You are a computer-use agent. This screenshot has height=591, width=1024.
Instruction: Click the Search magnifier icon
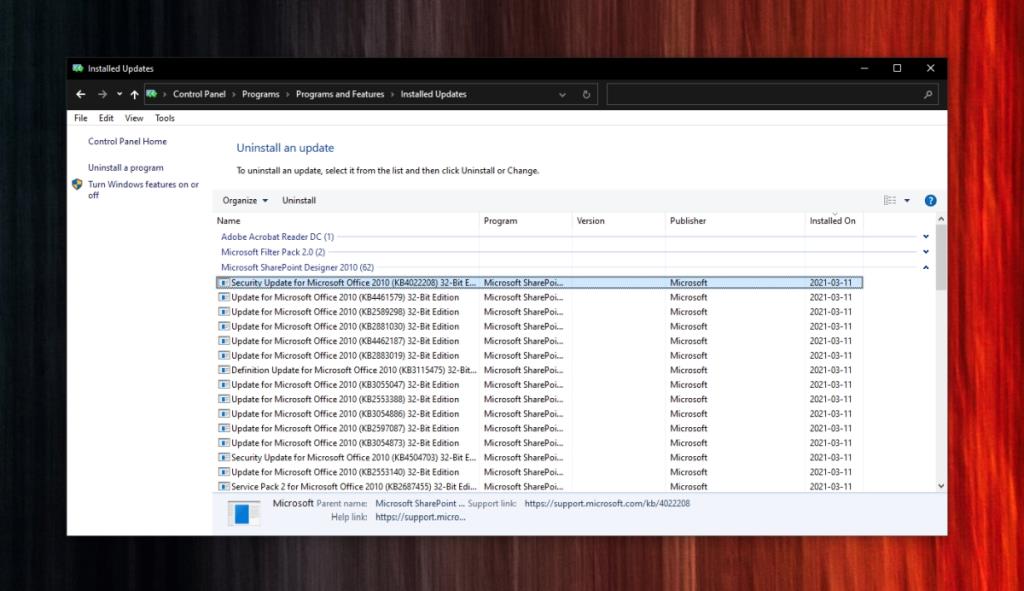(x=928, y=94)
